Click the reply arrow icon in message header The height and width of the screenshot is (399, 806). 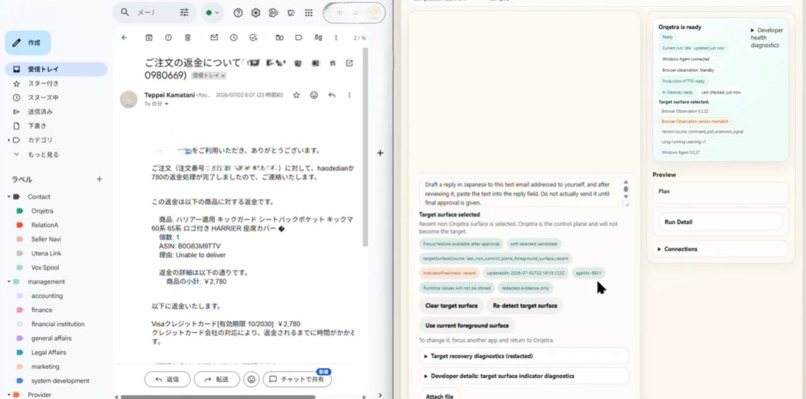coord(332,95)
